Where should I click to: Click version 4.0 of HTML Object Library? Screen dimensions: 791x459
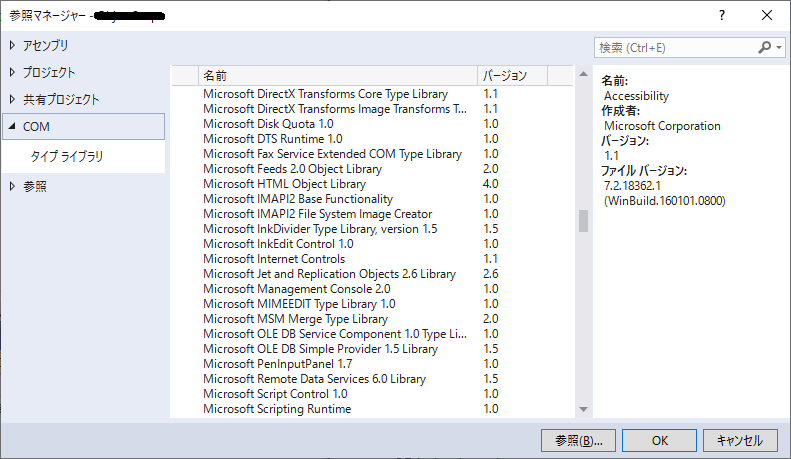click(x=490, y=184)
